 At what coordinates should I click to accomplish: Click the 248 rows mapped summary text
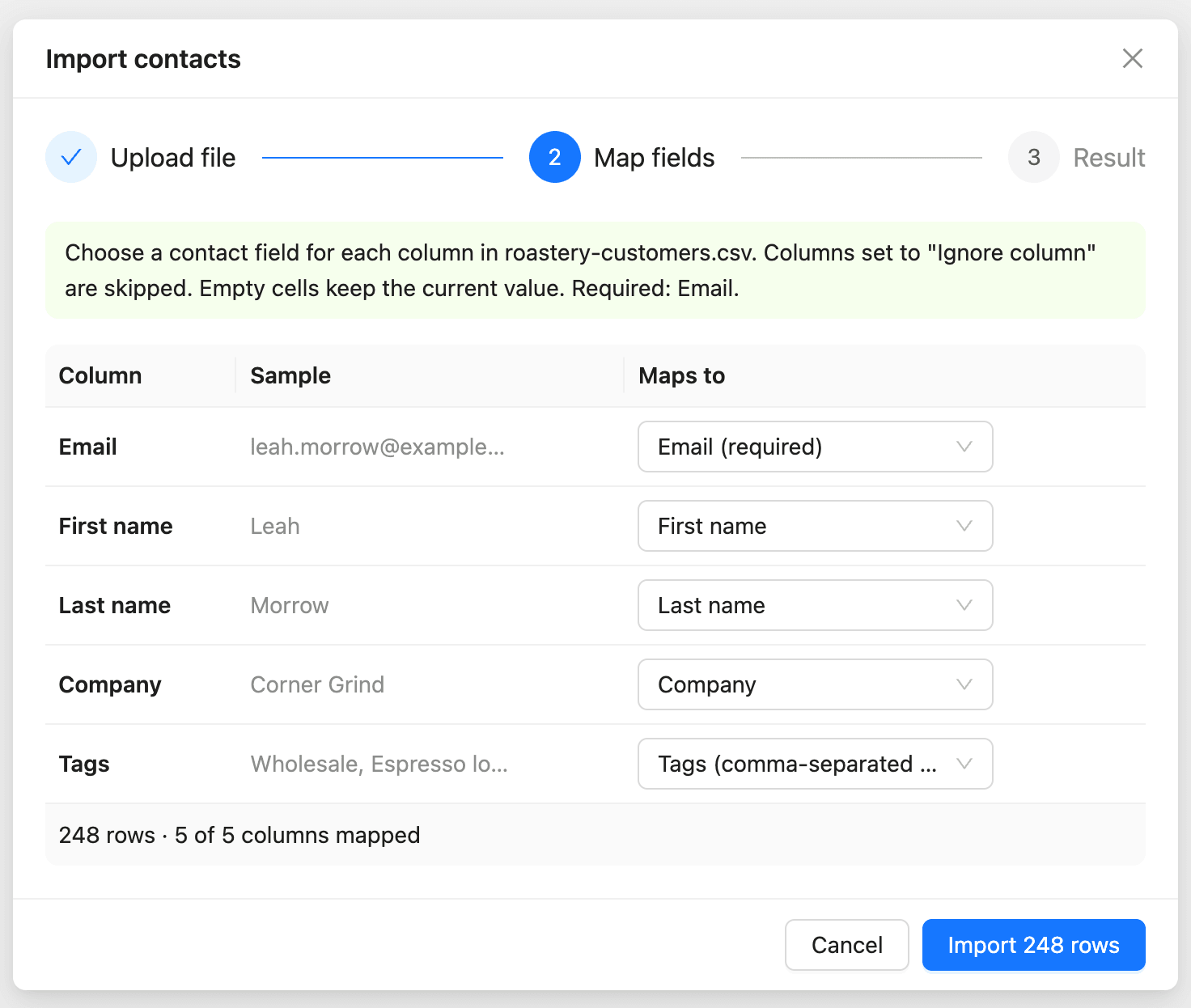click(239, 835)
